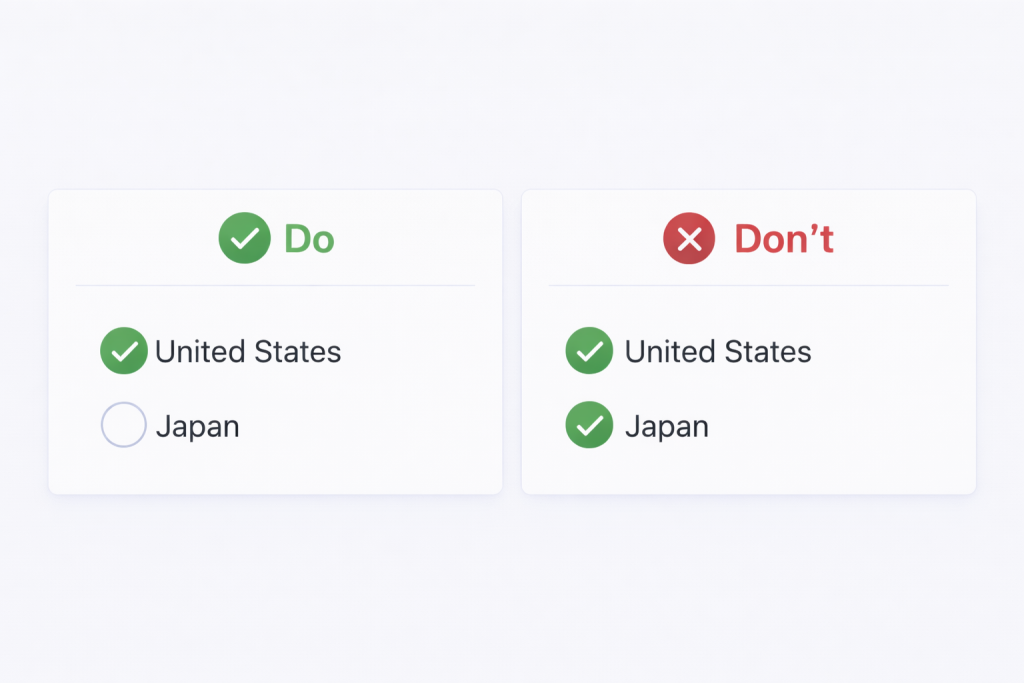Toggle United States radio in the Don't card
The height and width of the screenshot is (683, 1024).
pos(589,351)
